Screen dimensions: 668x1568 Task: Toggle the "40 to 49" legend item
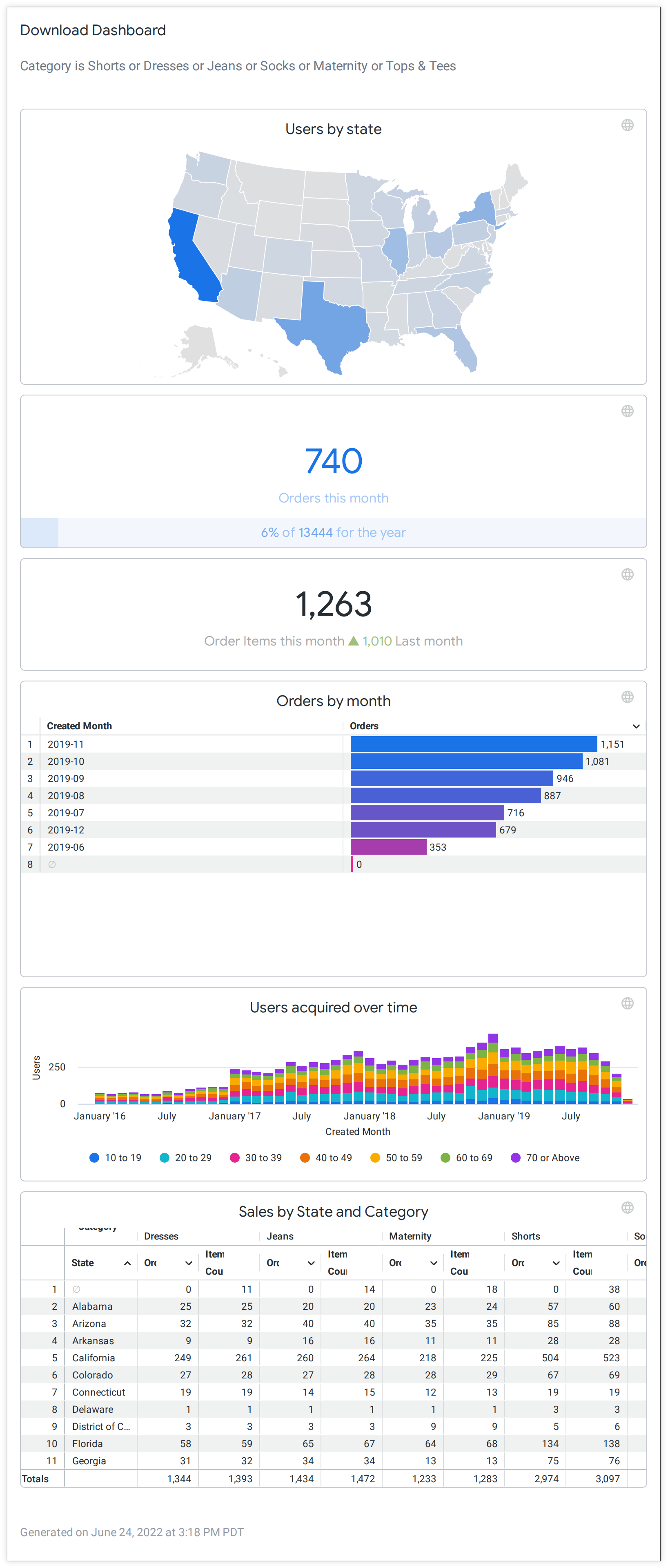click(327, 1157)
